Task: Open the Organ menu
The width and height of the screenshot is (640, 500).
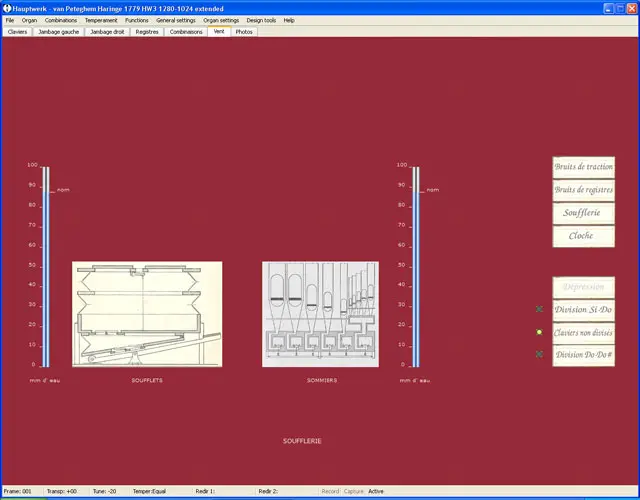Action: point(29,20)
